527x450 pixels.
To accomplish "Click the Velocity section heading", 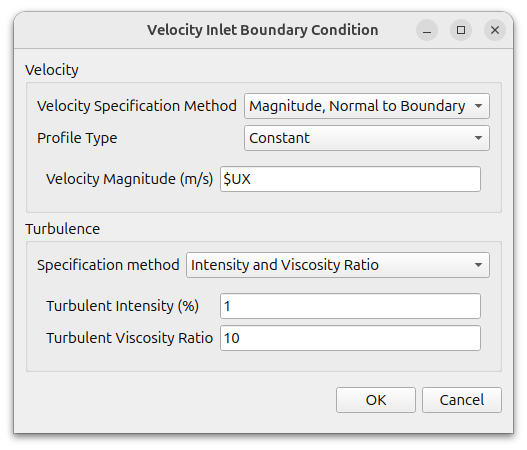I will pos(52,70).
